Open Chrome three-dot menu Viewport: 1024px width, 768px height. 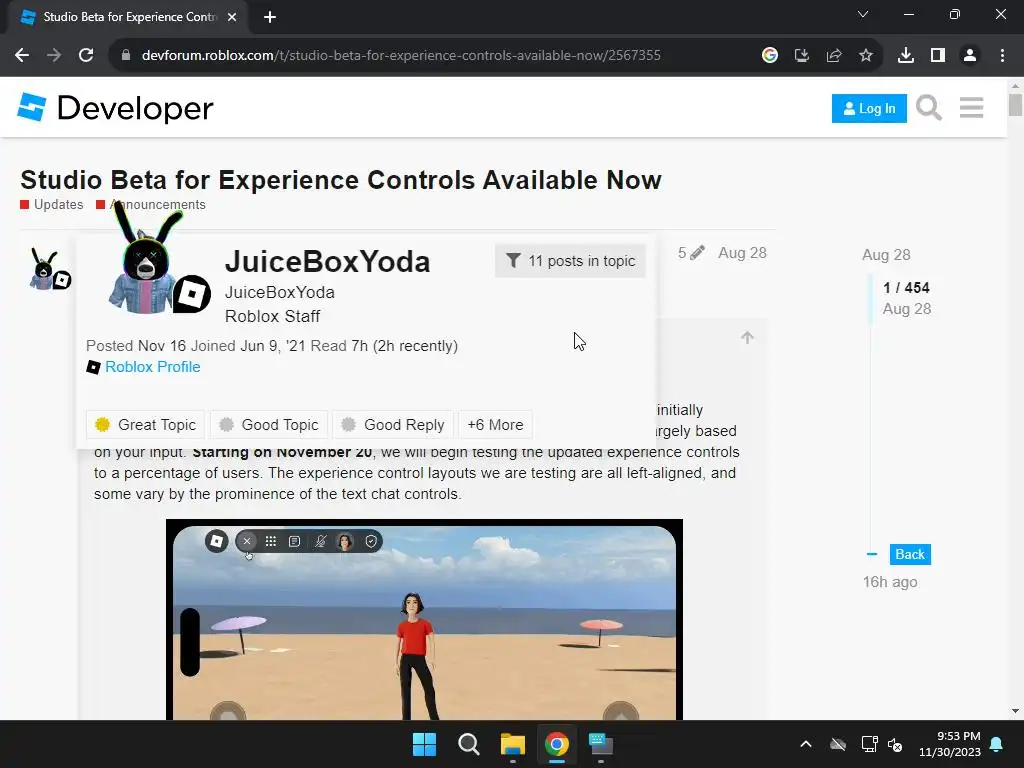pos(1002,56)
